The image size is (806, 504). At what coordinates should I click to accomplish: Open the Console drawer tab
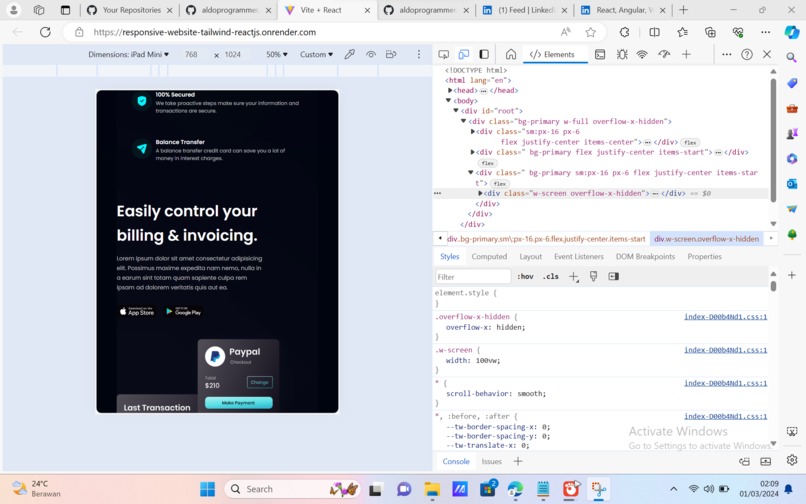point(456,461)
